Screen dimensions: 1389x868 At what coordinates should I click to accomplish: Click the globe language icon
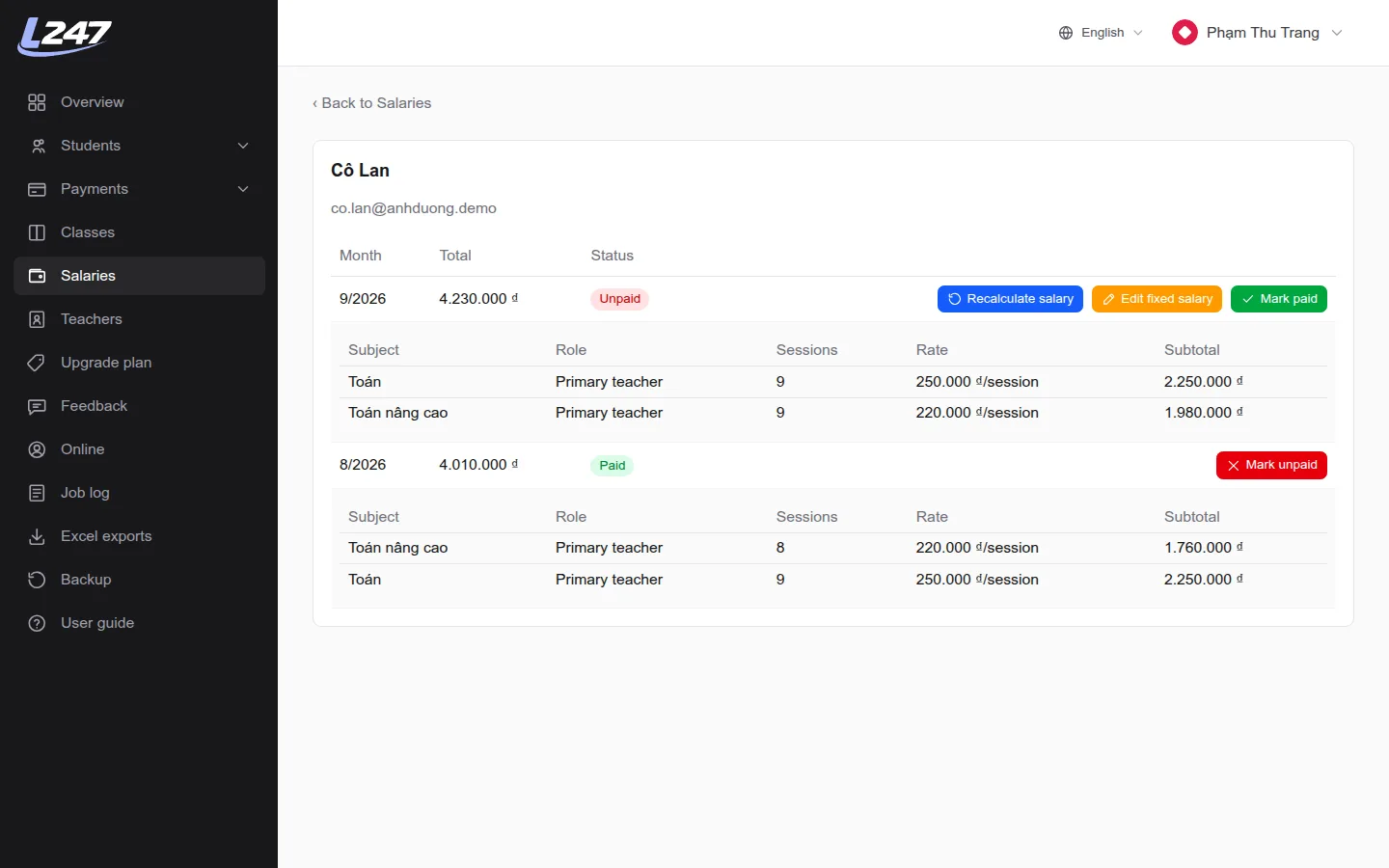click(1066, 33)
